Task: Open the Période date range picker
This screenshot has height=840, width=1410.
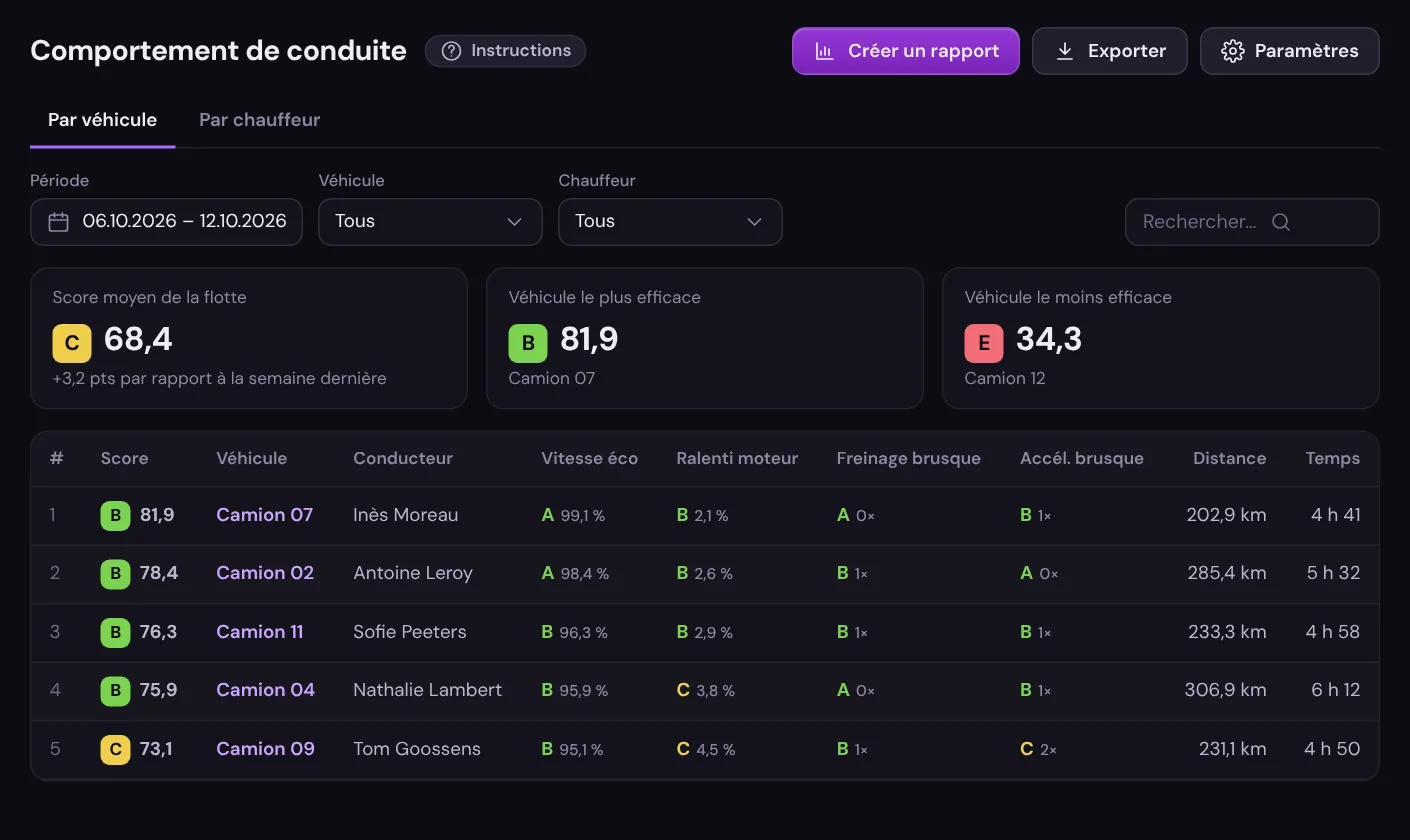Action: pos(166,221)
